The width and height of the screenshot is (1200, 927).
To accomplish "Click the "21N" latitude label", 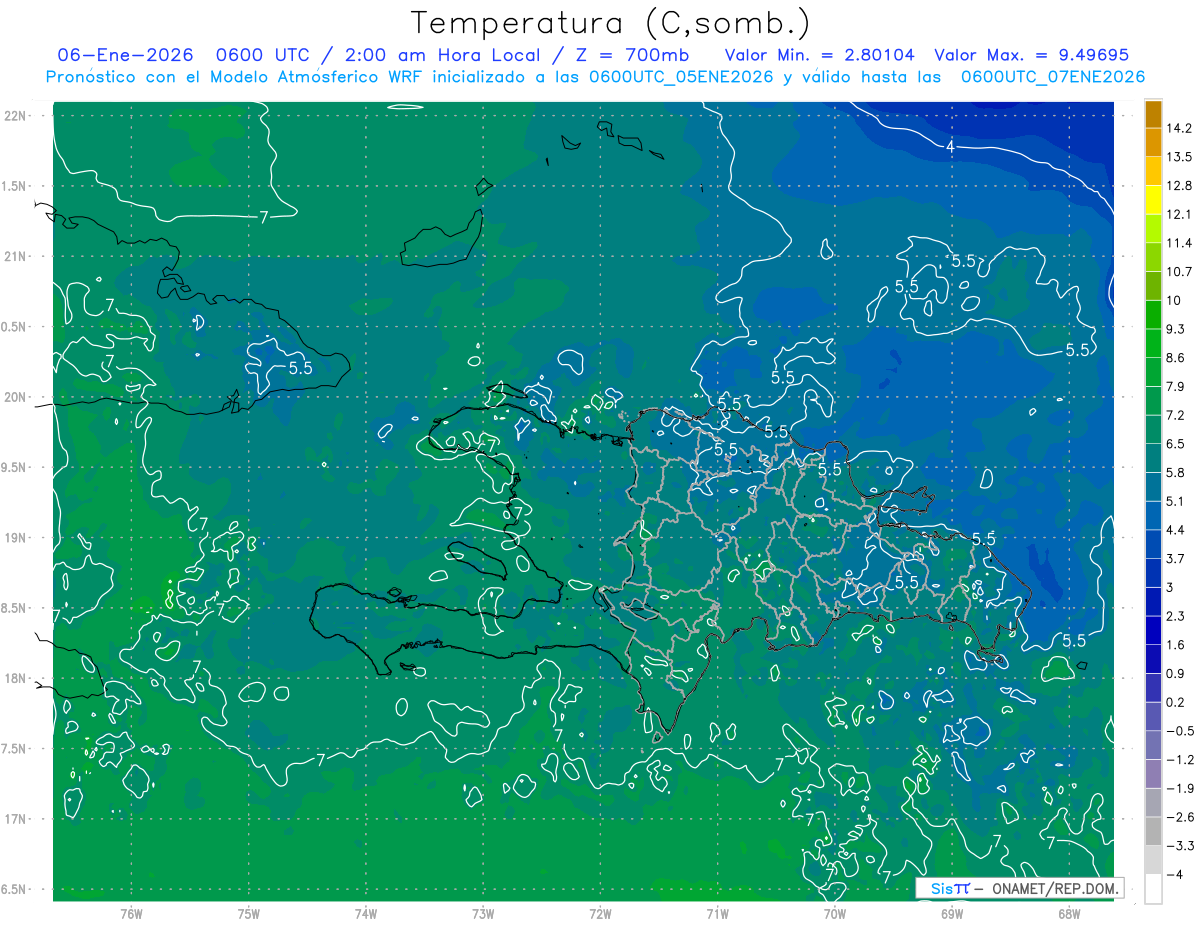I will (x=15, y=257).
